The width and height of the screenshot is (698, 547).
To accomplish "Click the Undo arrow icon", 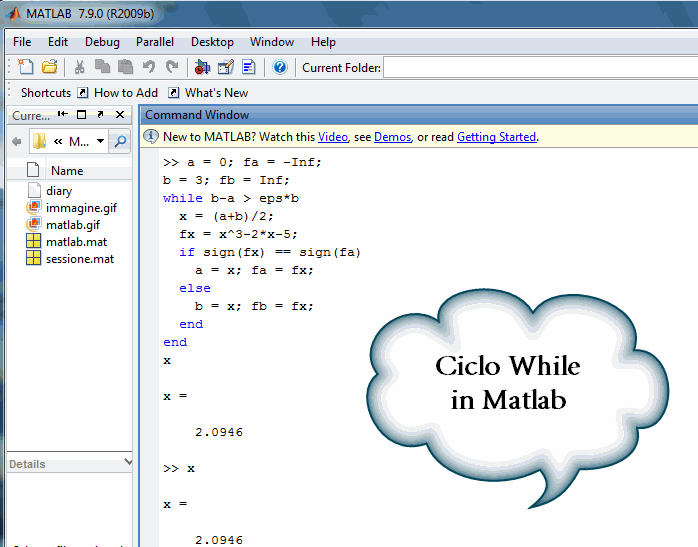I will click(x=149, y=67).
